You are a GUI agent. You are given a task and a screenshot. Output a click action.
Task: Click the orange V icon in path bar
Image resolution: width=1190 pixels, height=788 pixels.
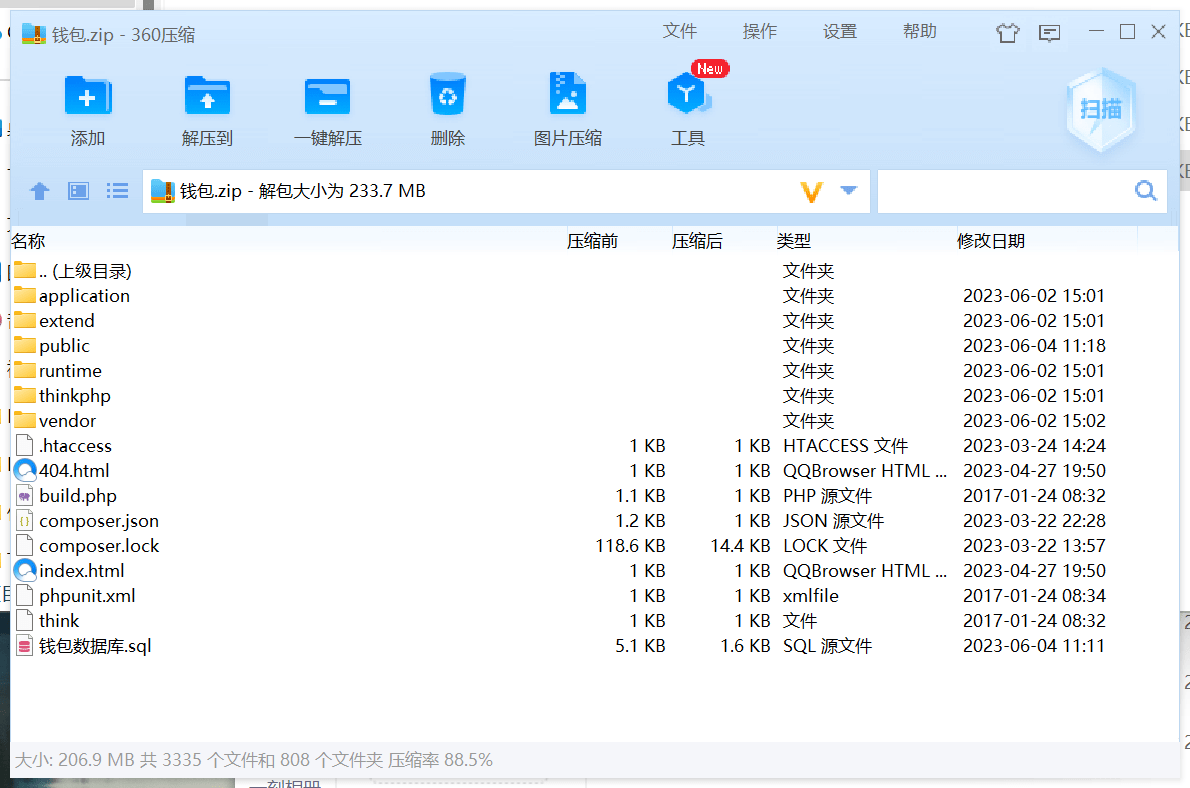click(812, 192)
